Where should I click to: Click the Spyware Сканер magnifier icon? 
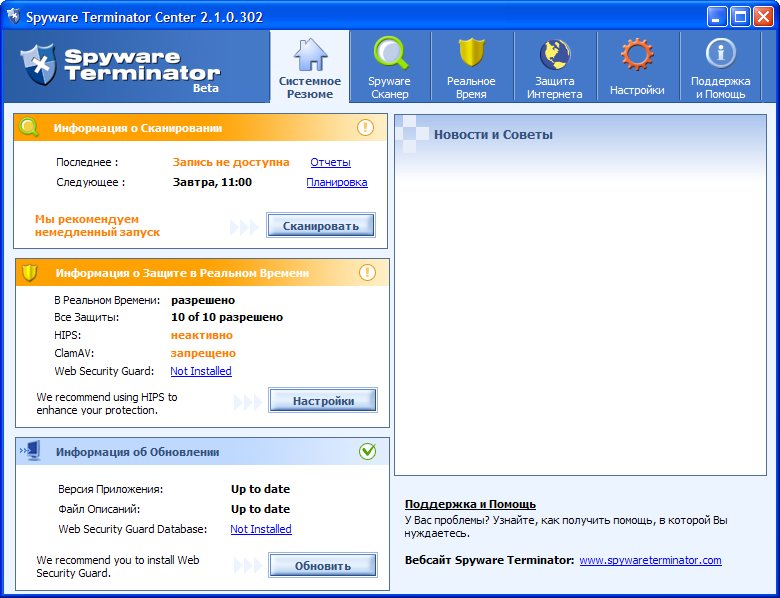click(x=390, y=52)
